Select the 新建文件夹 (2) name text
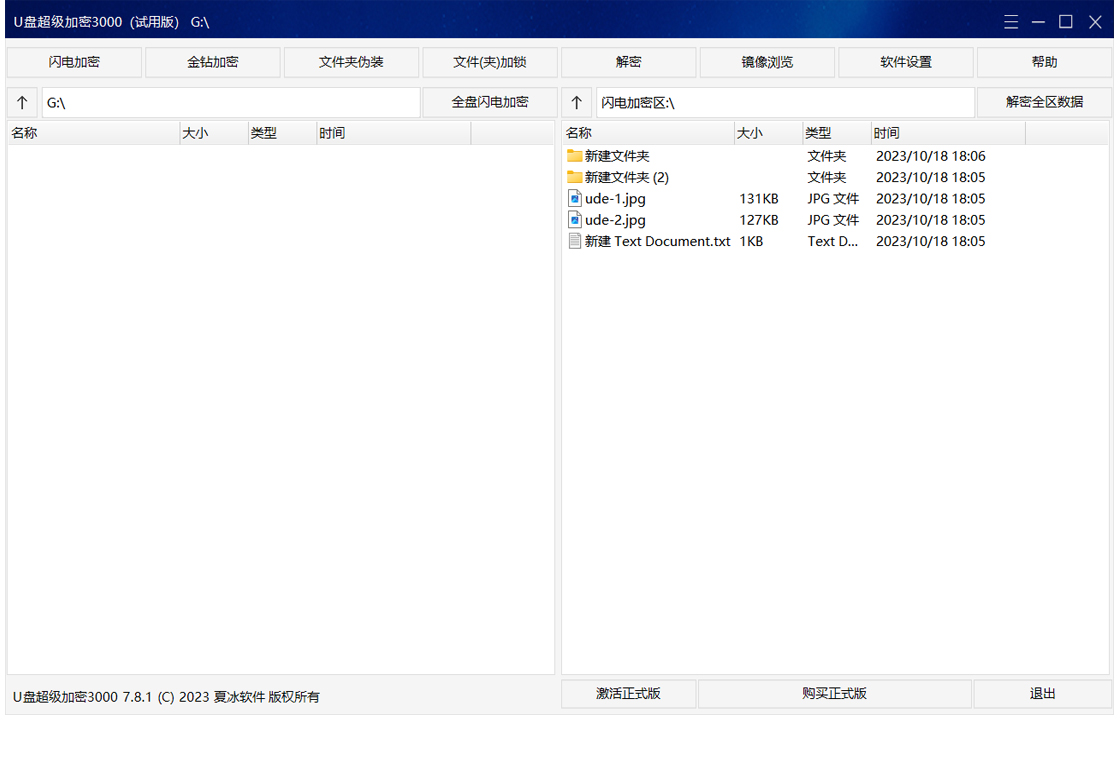The width and height of the screenshot is (1120, 760). pyautogui.click(x=627, y=177)
